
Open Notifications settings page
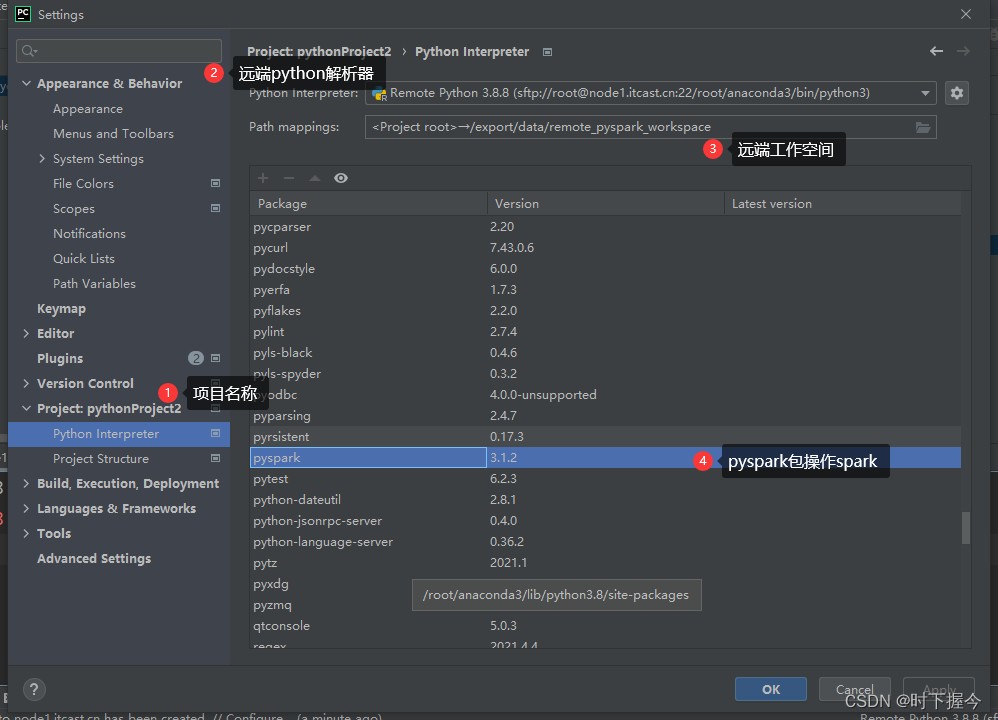point(89,234)
